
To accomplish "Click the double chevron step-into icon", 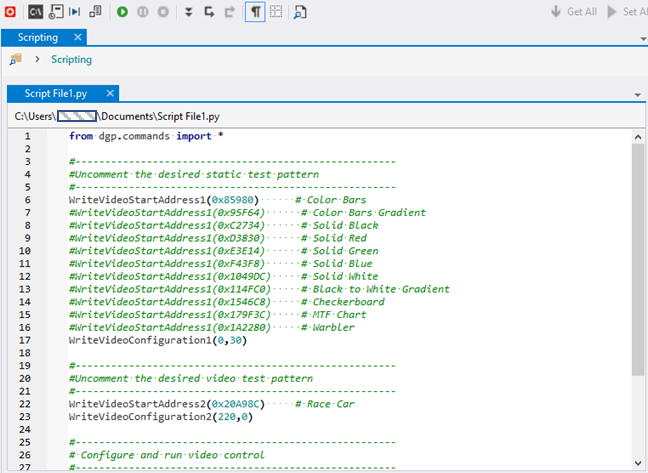I will [188, 12].
